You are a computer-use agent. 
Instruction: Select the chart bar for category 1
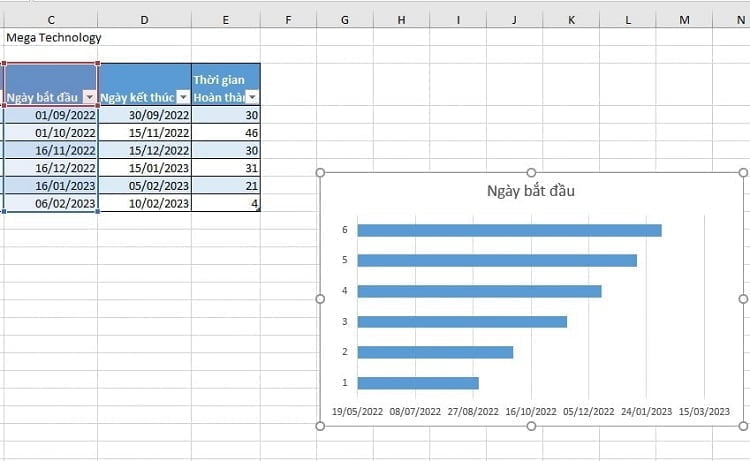[x=418, y=383]
